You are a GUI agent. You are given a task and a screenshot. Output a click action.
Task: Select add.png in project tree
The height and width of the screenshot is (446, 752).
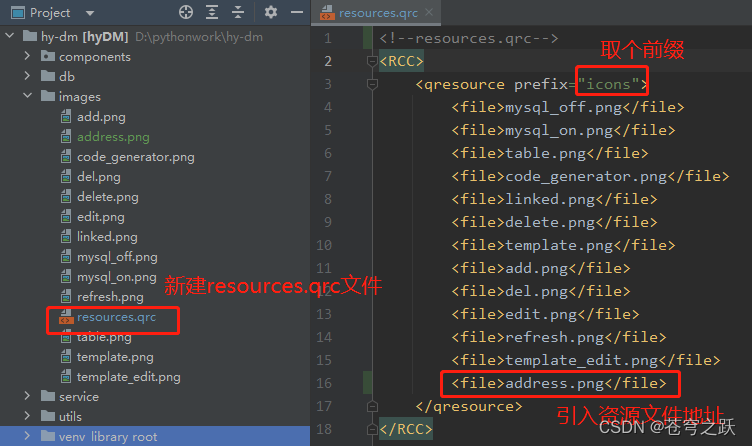(x=101, y=117)
